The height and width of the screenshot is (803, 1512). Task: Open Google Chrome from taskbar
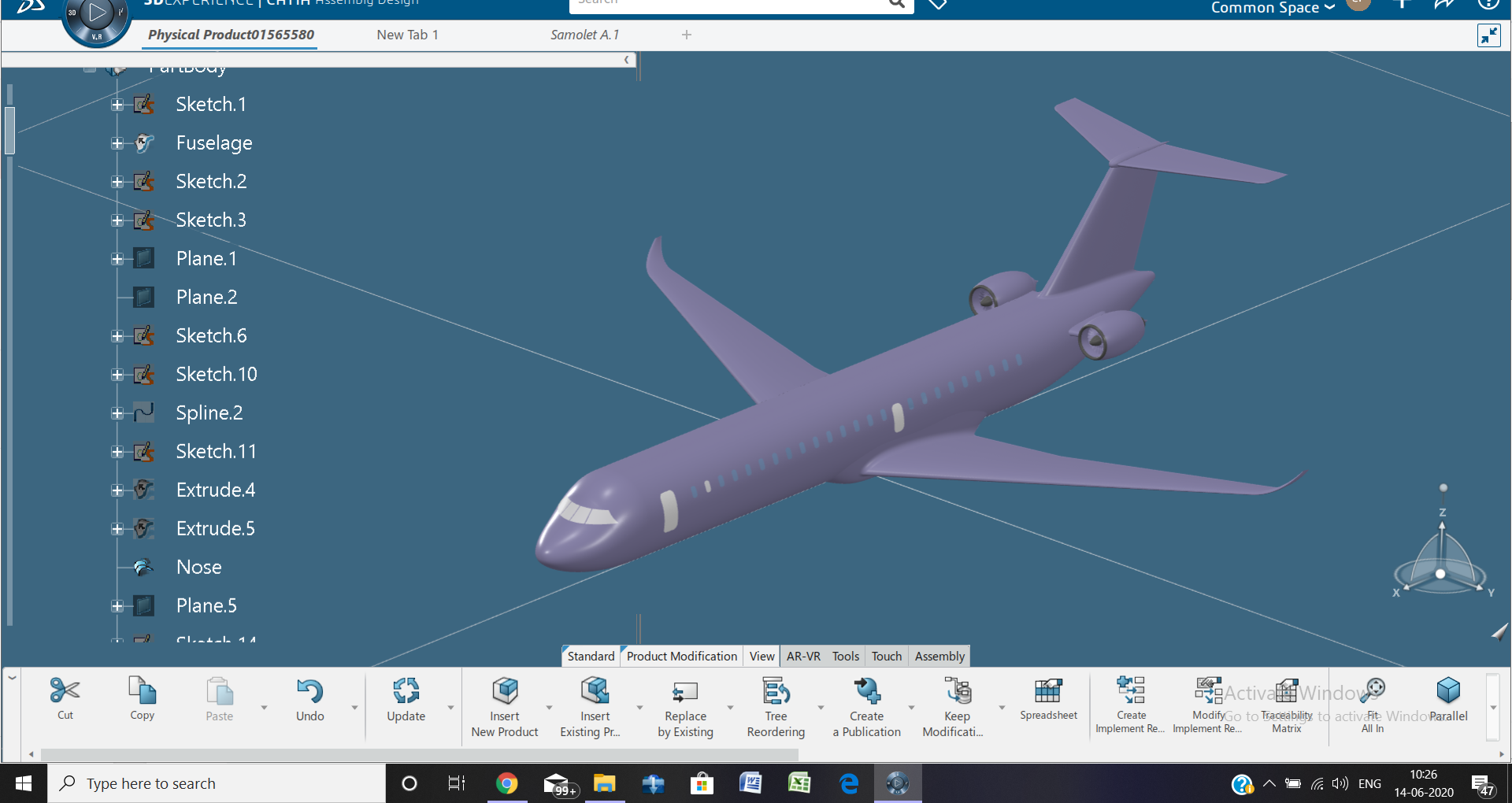(x=506, y=783)
